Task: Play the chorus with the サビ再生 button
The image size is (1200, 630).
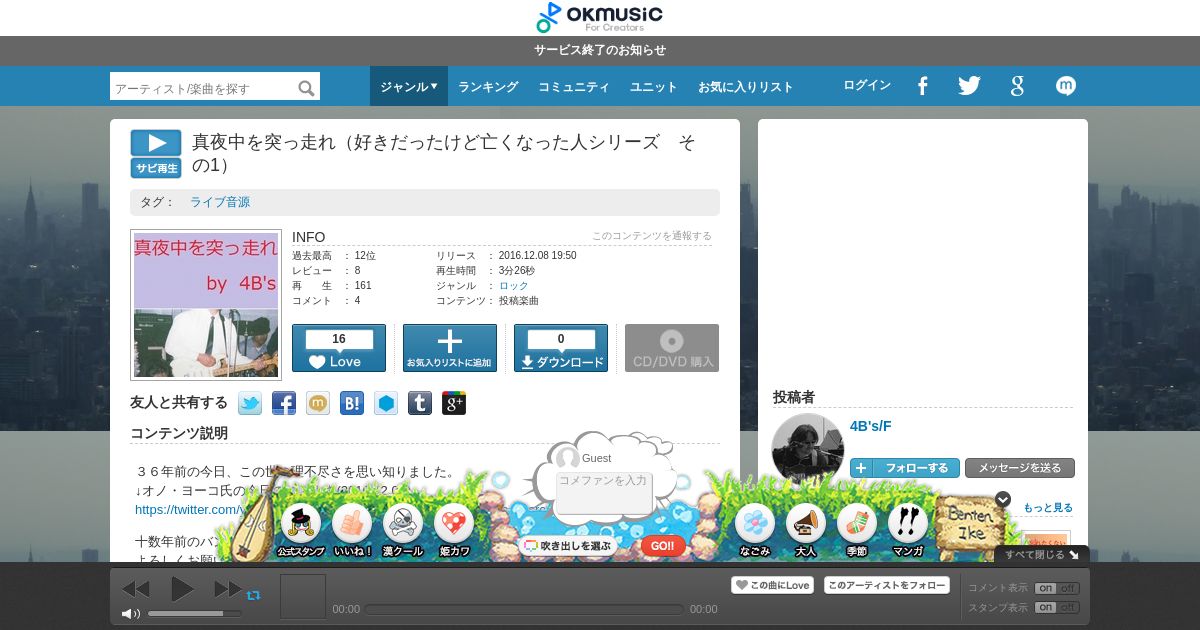Action: (156, 154)
